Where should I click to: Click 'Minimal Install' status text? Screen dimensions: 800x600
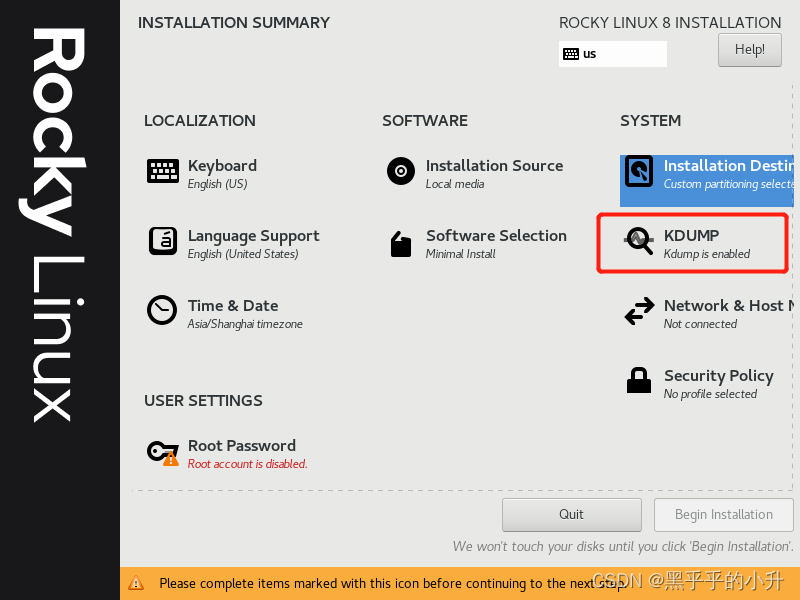(x=460, y=254)
